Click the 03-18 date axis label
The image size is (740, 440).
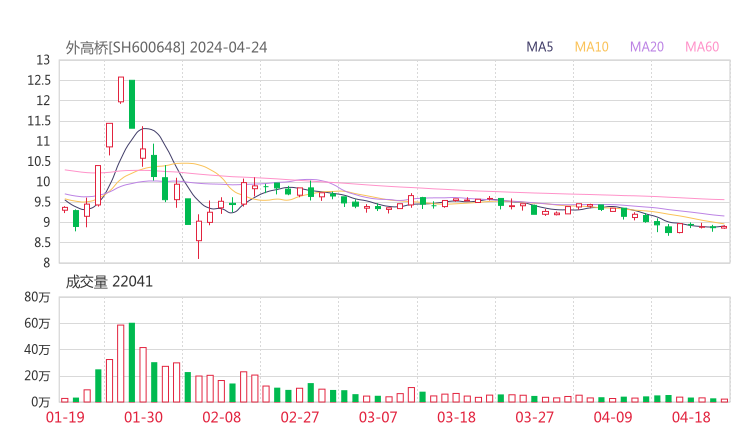(456, 418)
